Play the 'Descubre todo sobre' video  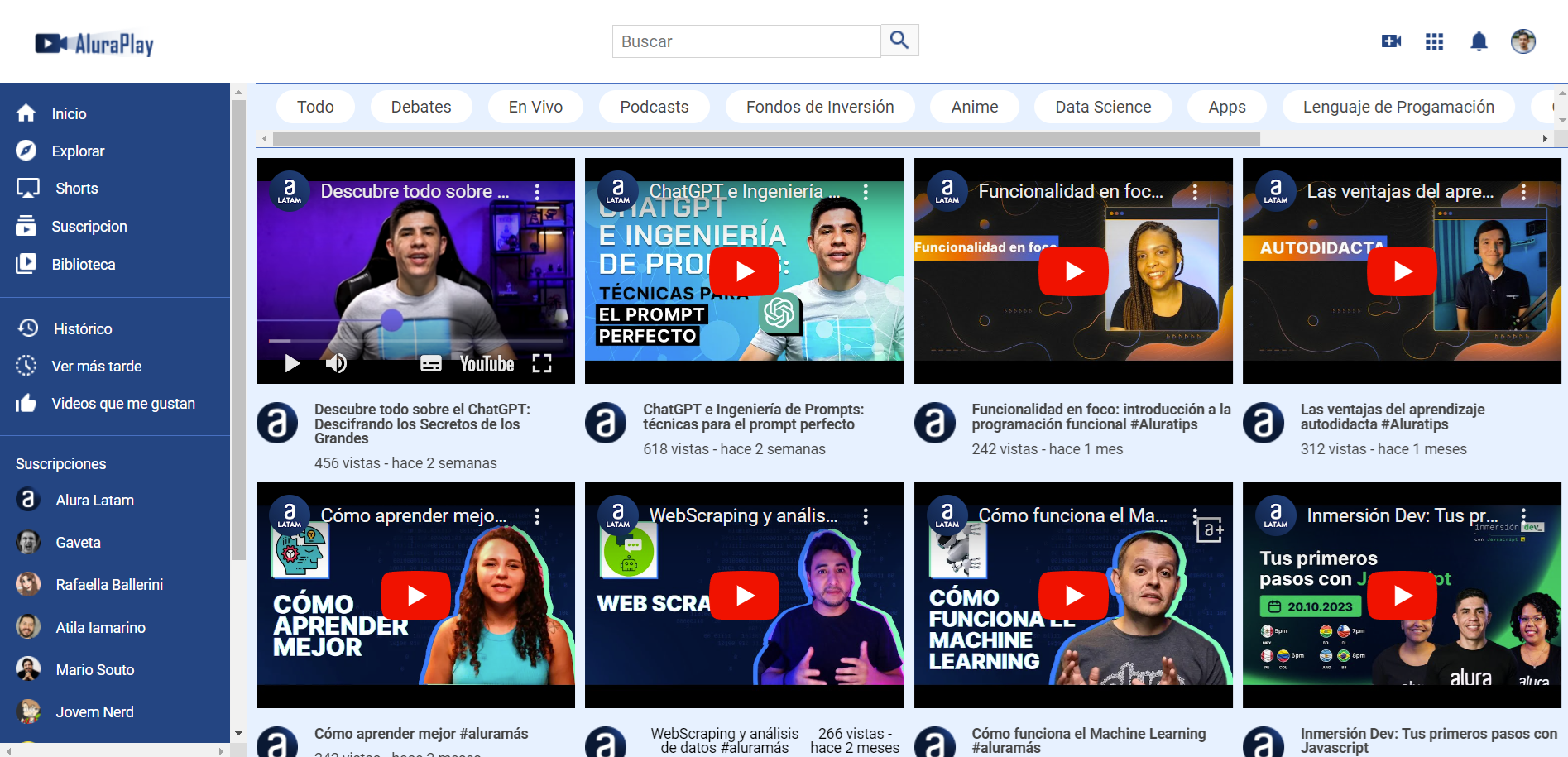point(292,363)
